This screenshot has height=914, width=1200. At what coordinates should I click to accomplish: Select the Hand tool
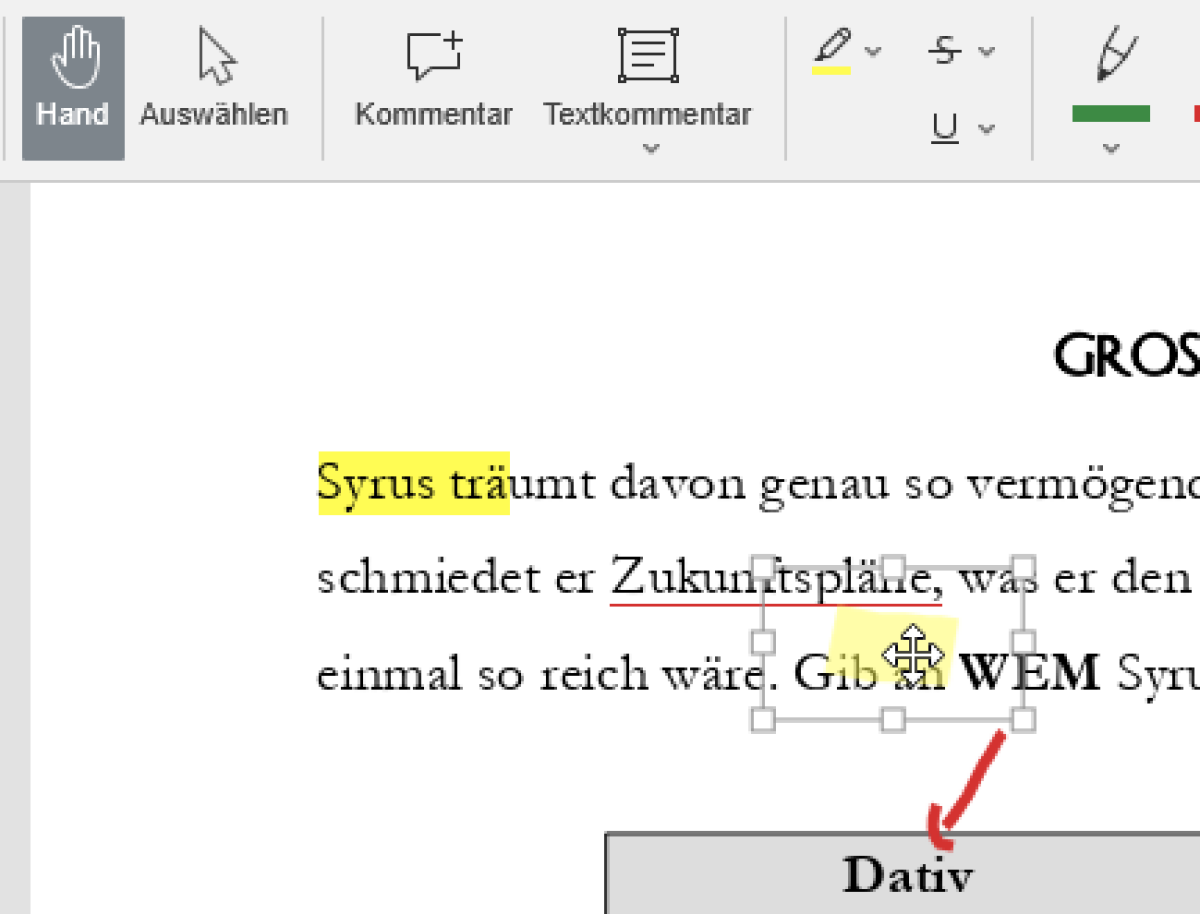click(73, 88)
